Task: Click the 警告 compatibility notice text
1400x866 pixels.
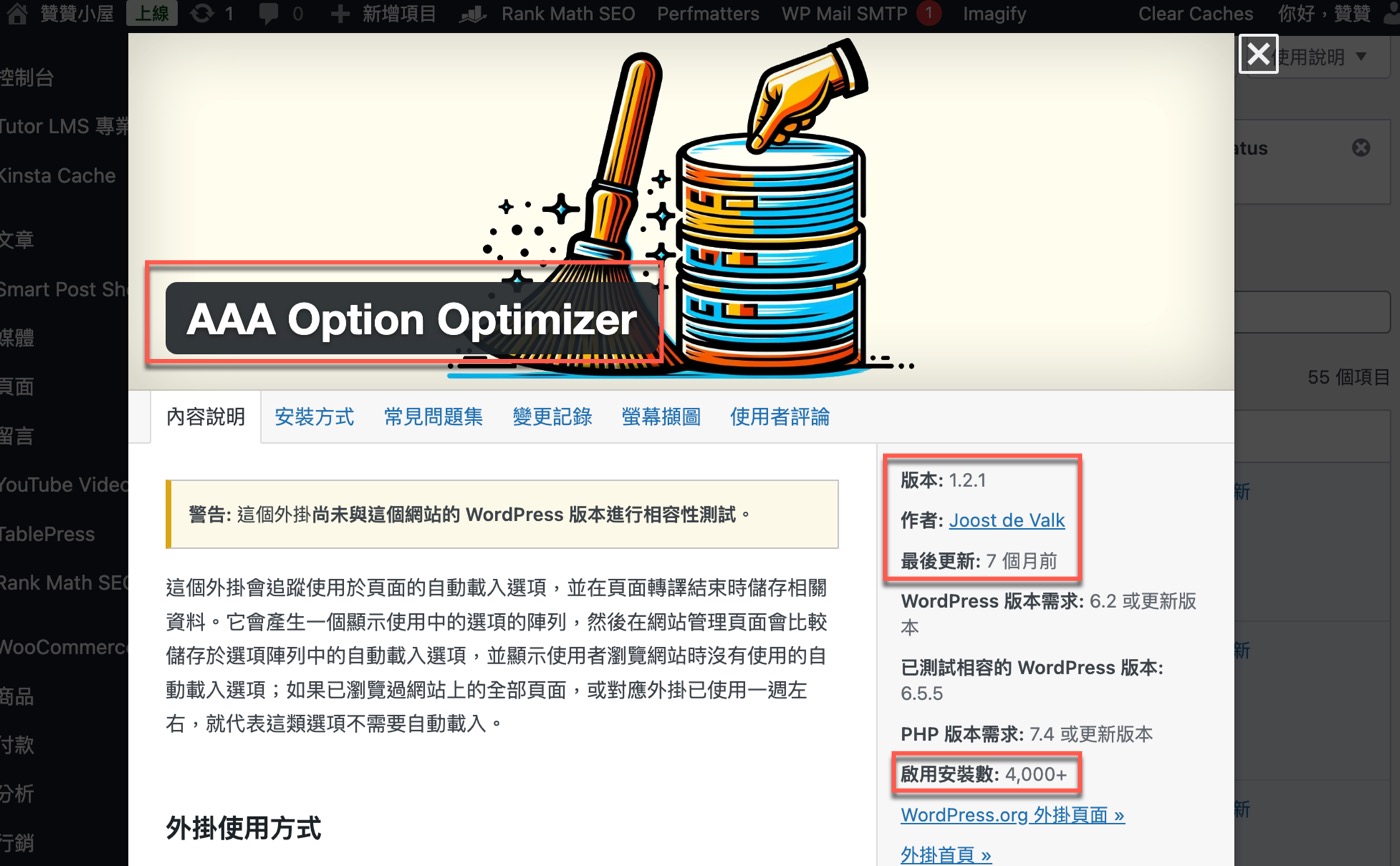Action: [469, 515]
